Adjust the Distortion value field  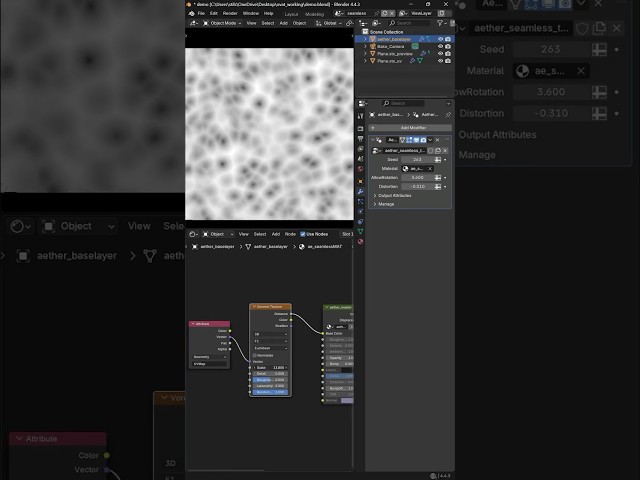pyautogui.click(x=417, y=187)
